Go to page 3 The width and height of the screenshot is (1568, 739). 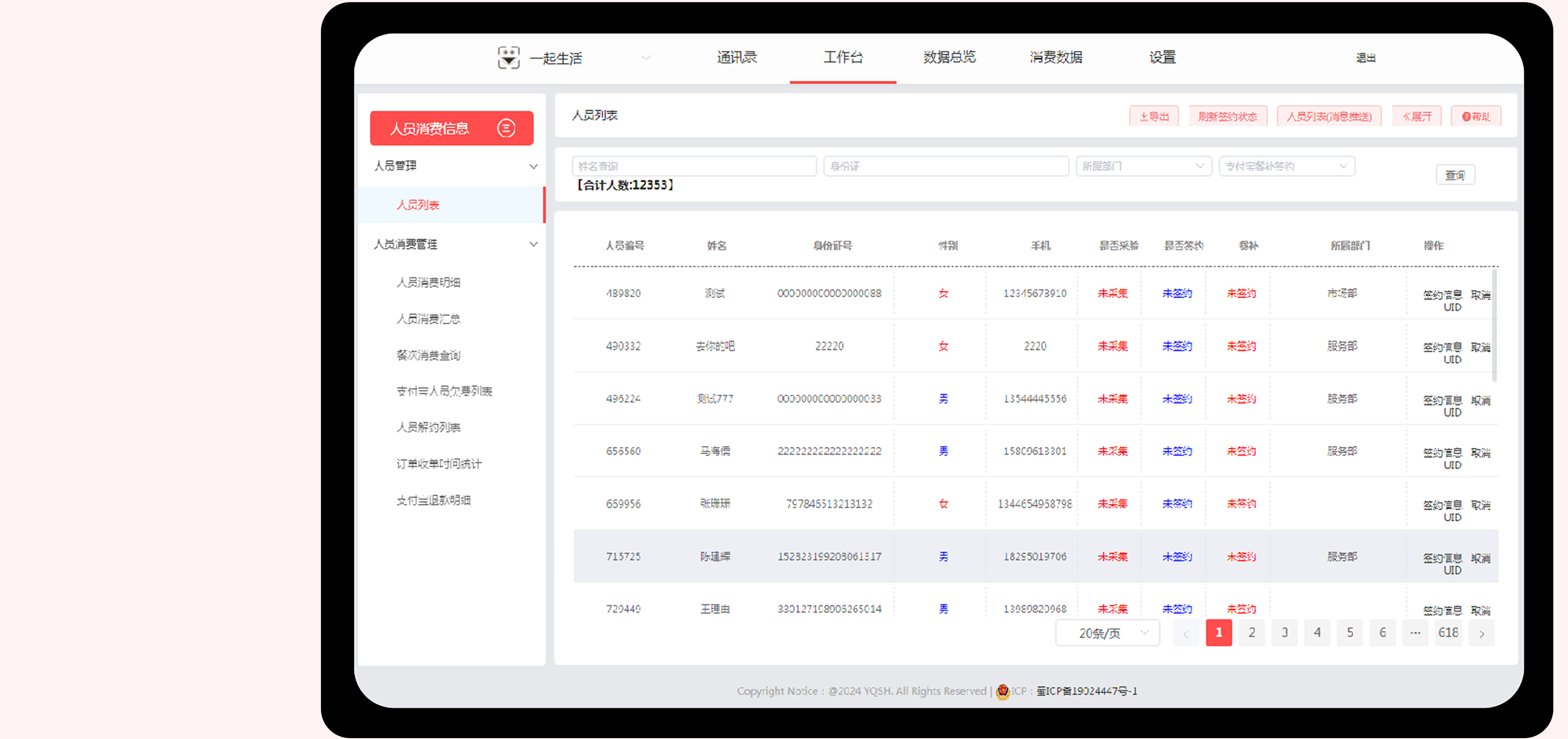[1284, 632]
